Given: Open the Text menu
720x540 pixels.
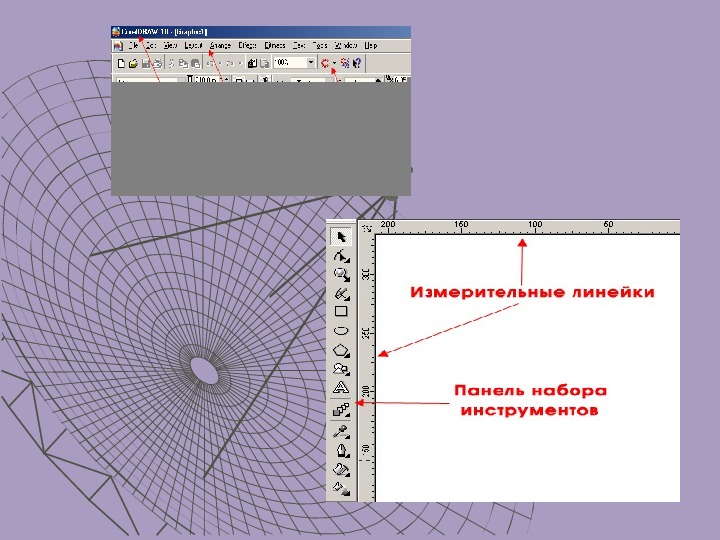Looking at the screenshot, I should coord(299,45).
